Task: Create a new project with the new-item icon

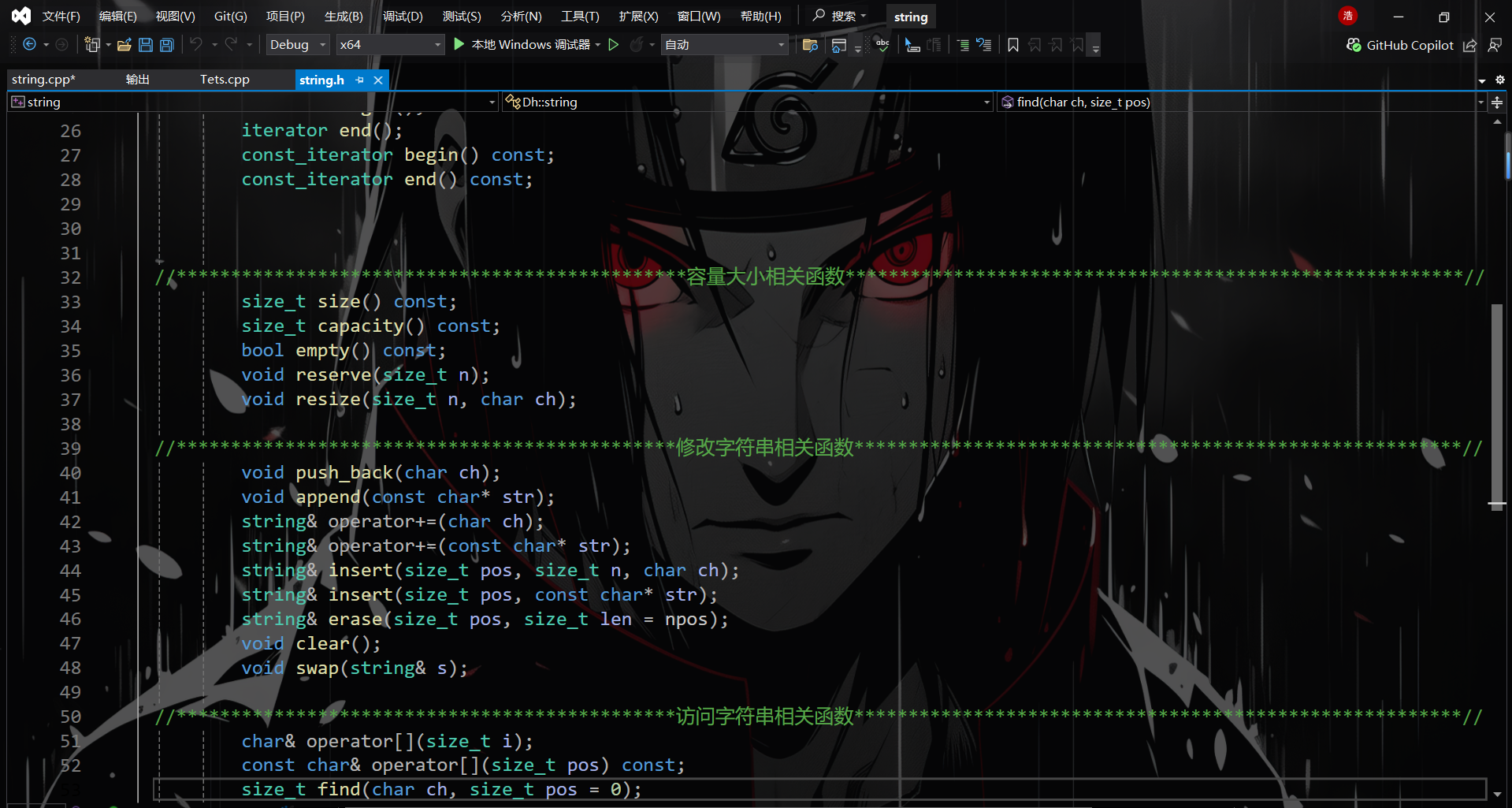Action: click(92, 45)
